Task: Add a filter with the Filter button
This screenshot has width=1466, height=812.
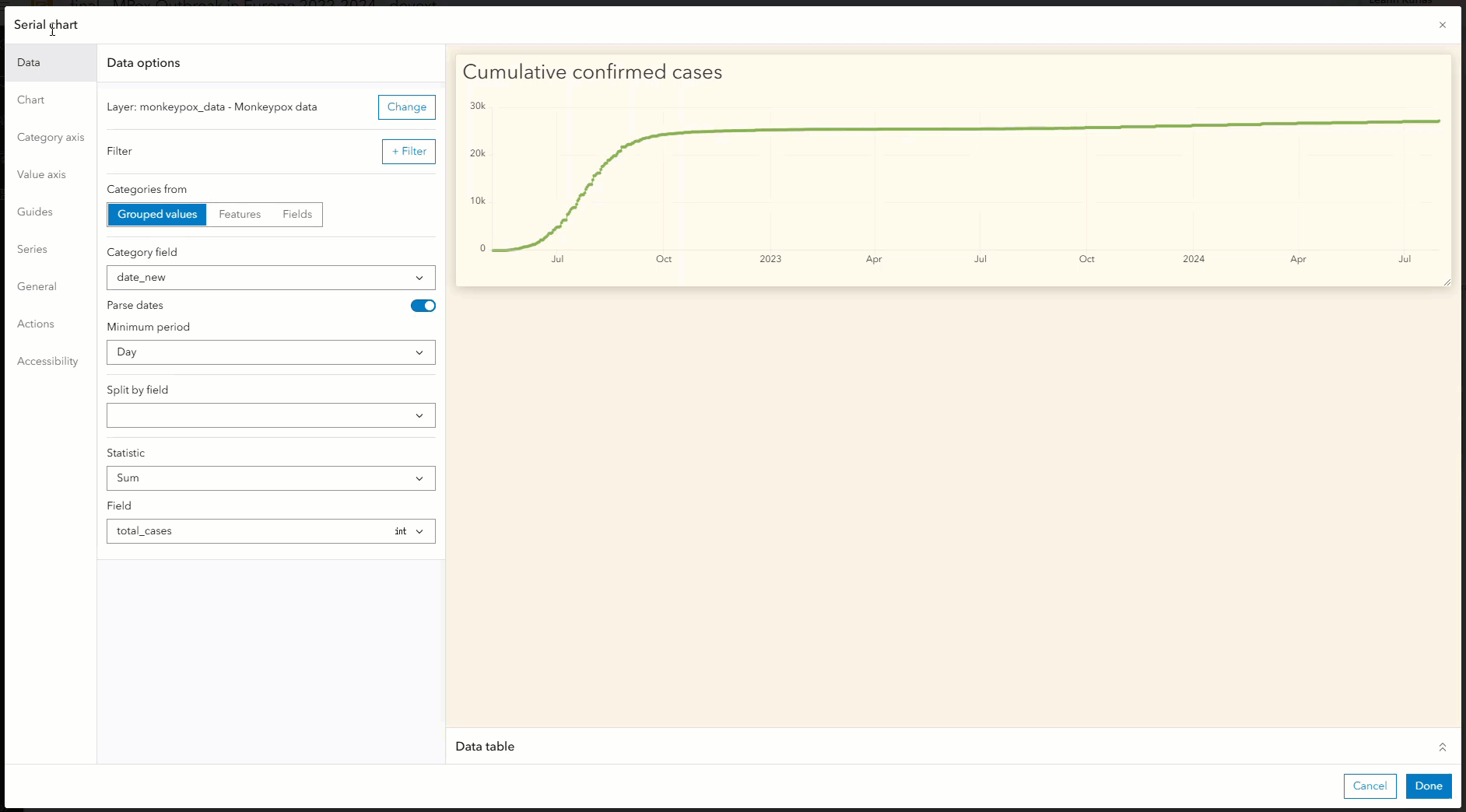Action: [x=408, y=151]
